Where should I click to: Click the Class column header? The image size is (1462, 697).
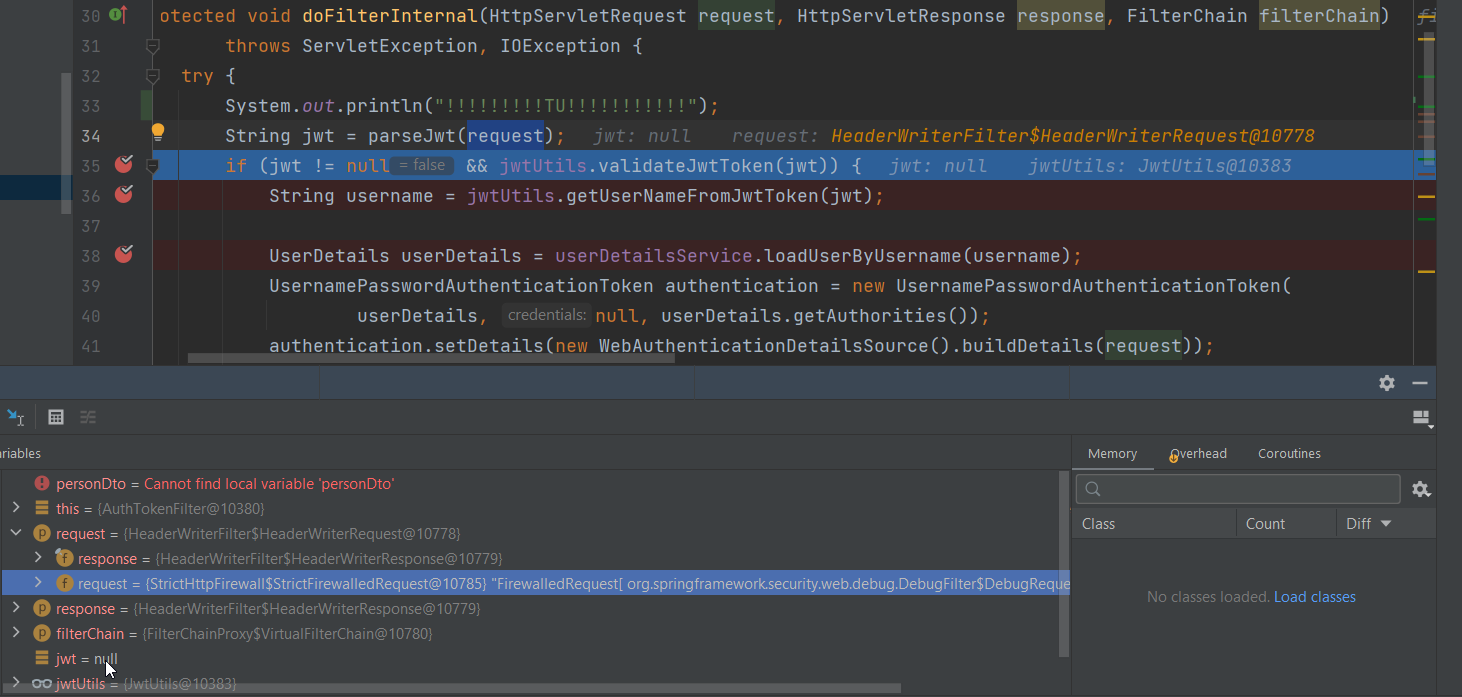[1154, 523]
